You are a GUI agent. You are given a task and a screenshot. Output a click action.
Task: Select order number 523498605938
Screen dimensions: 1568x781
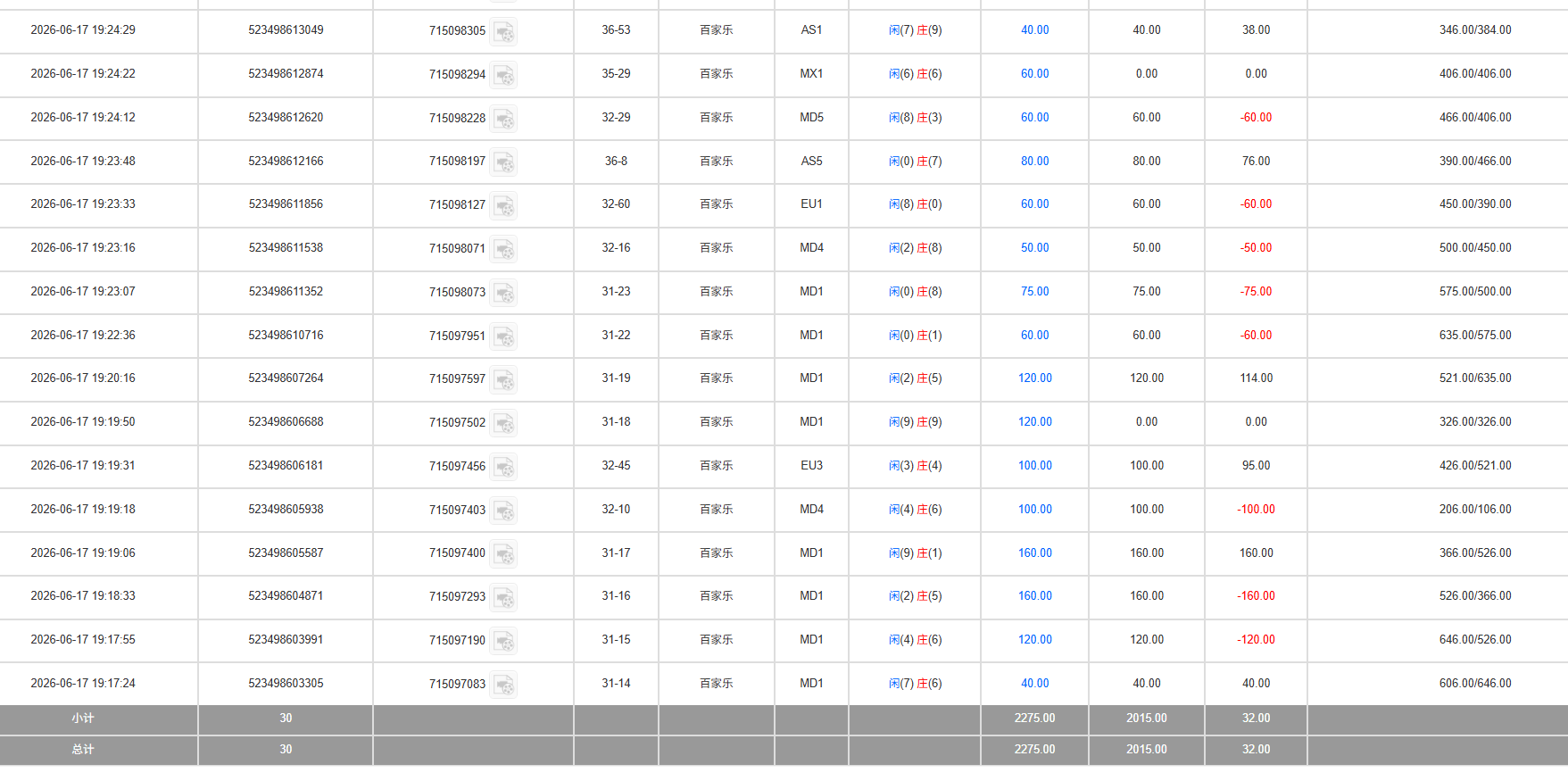(286, 510)
